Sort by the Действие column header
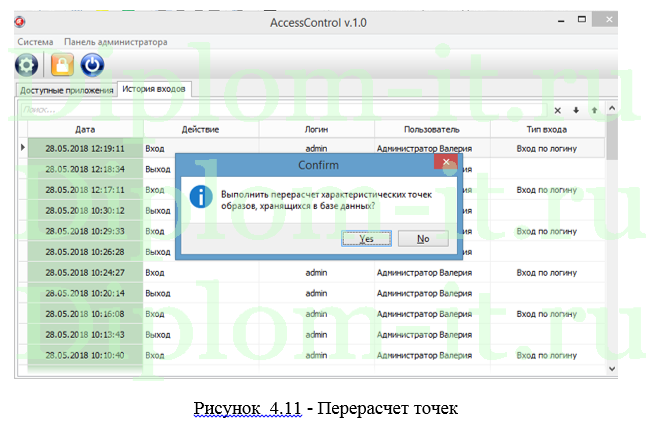 click(x=201, y=129)
